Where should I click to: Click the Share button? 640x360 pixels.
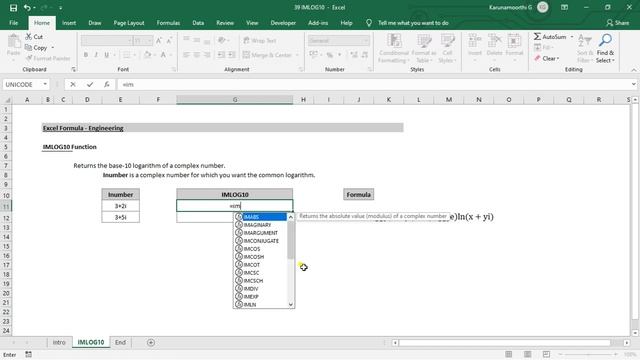coord(618,23)
